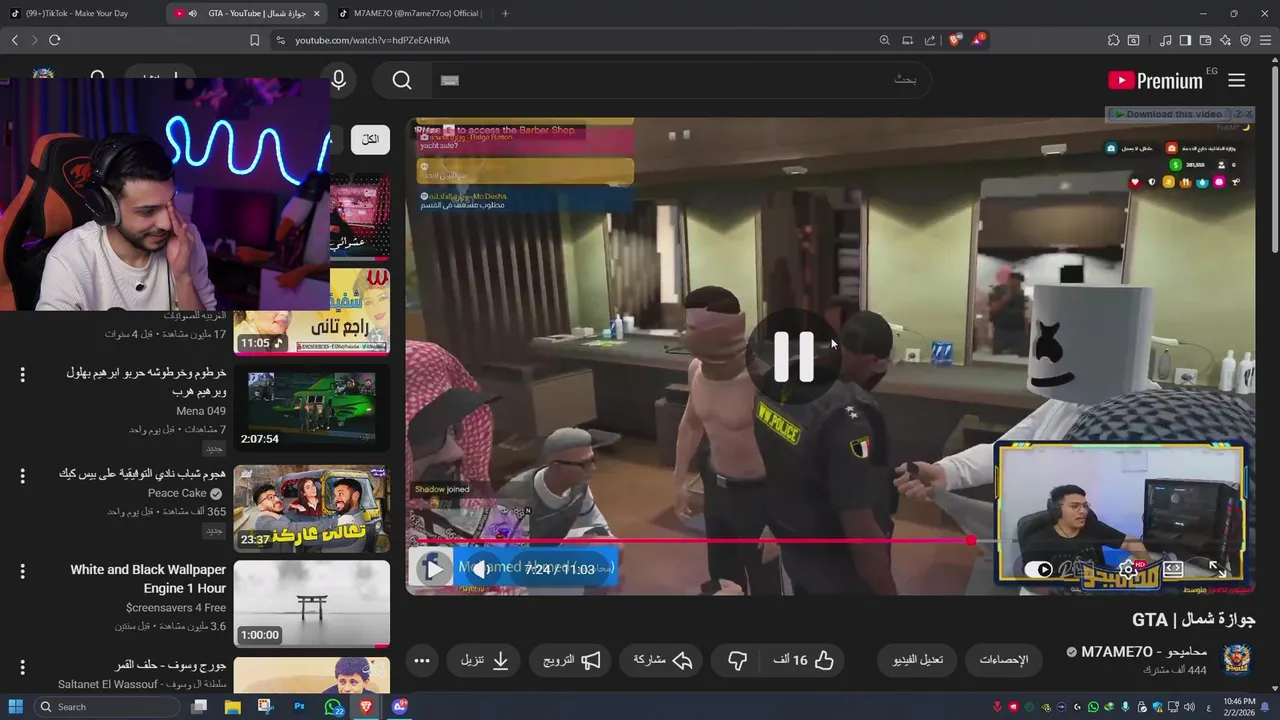Open the browser main menu icon

tap(1265, 40)
